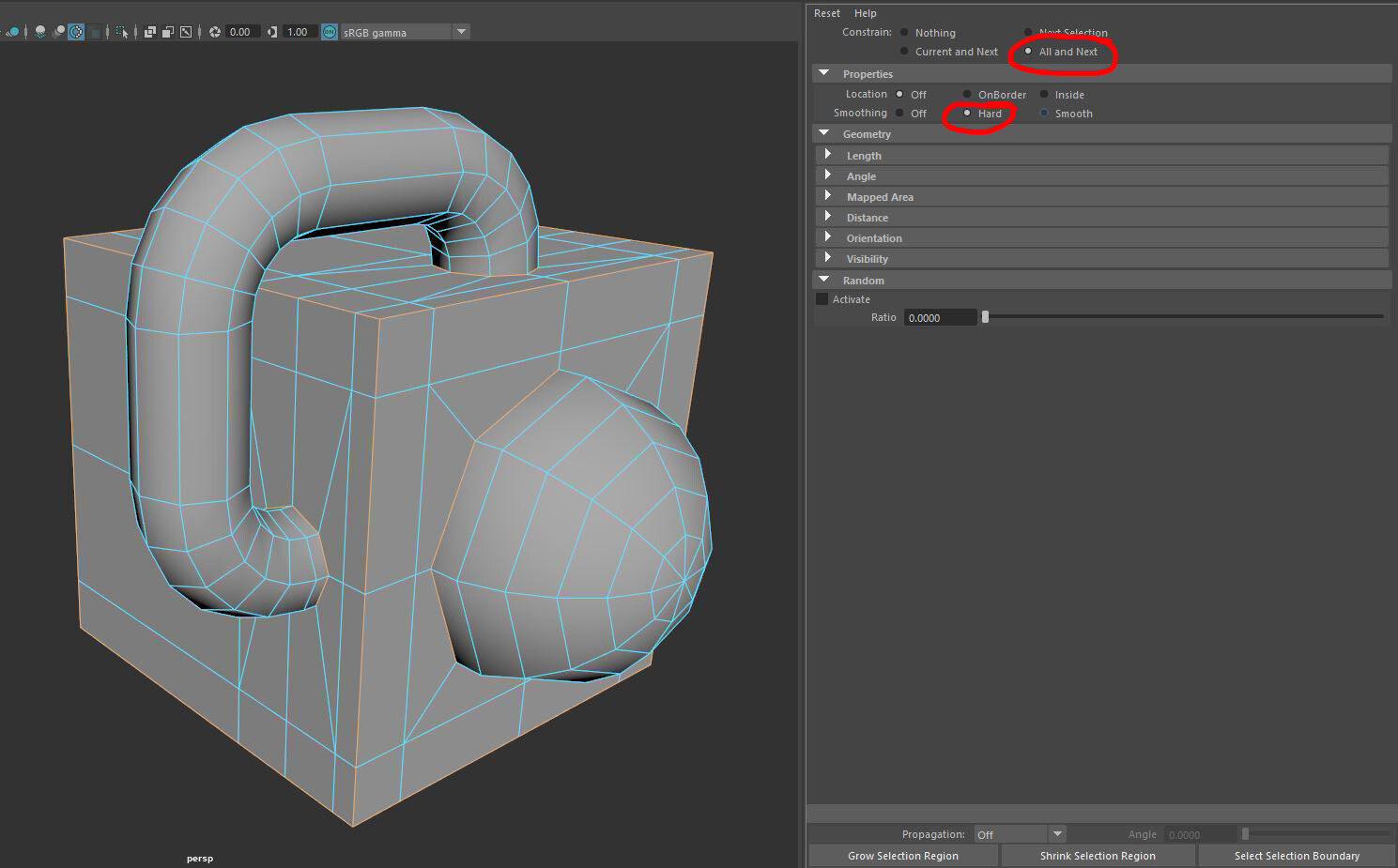Open the Help menu
Image resolution: width=1398 pixels, height=868 pixels.
pyautogui.click(x=865, y=12)
